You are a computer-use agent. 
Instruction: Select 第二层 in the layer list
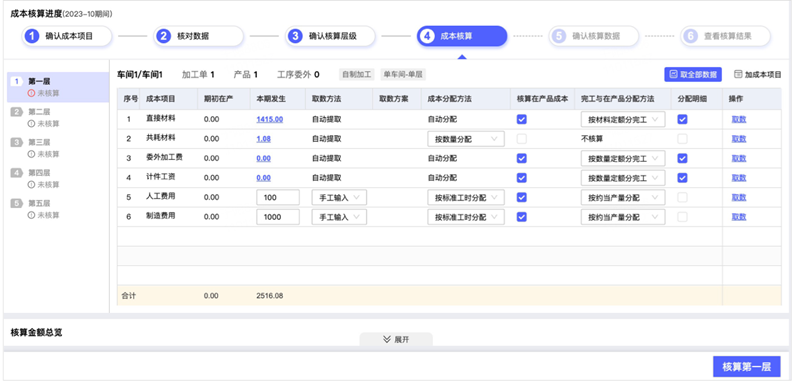(58, 117)
